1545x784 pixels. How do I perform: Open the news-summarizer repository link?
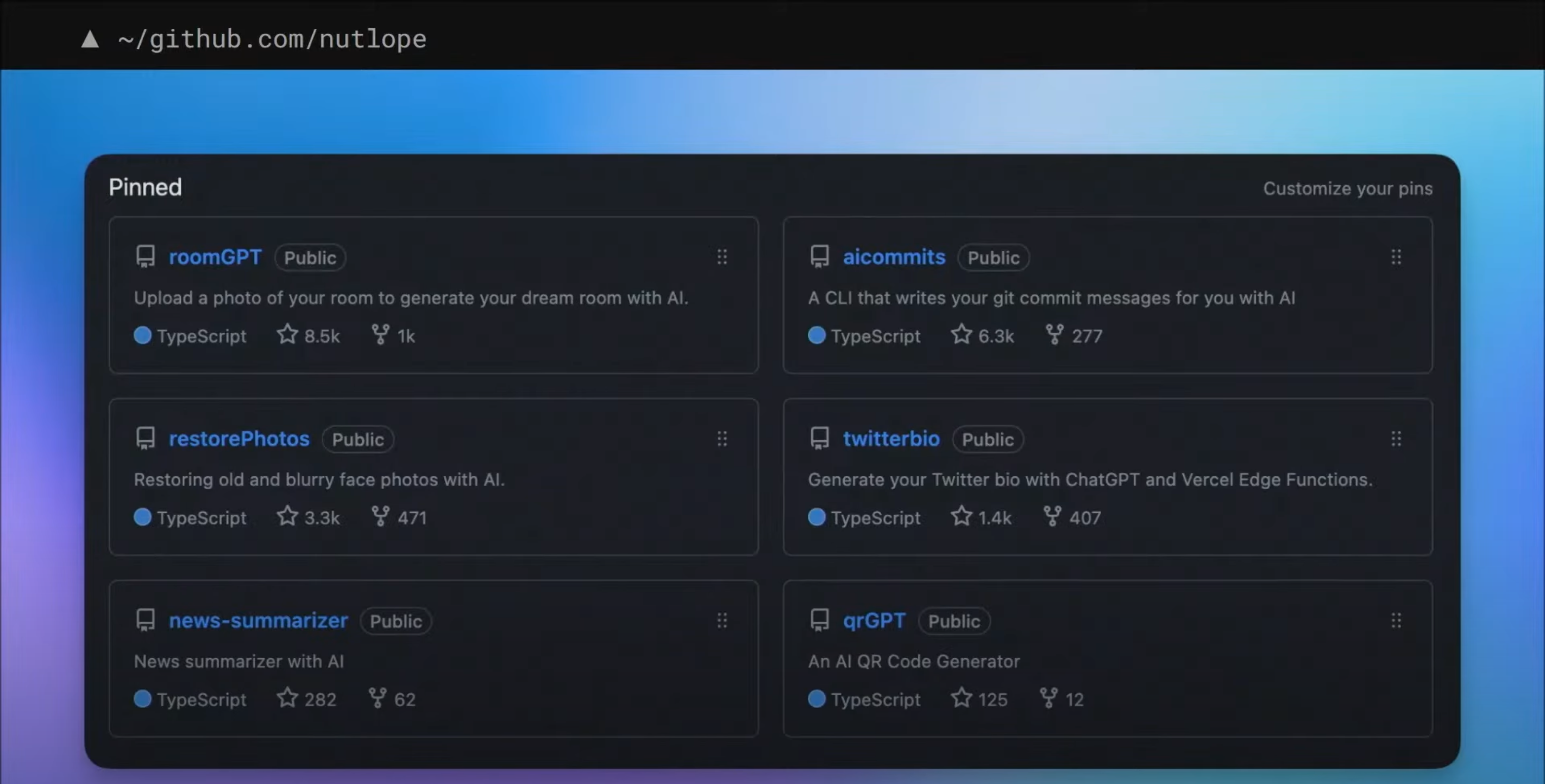tap(259, 621)
